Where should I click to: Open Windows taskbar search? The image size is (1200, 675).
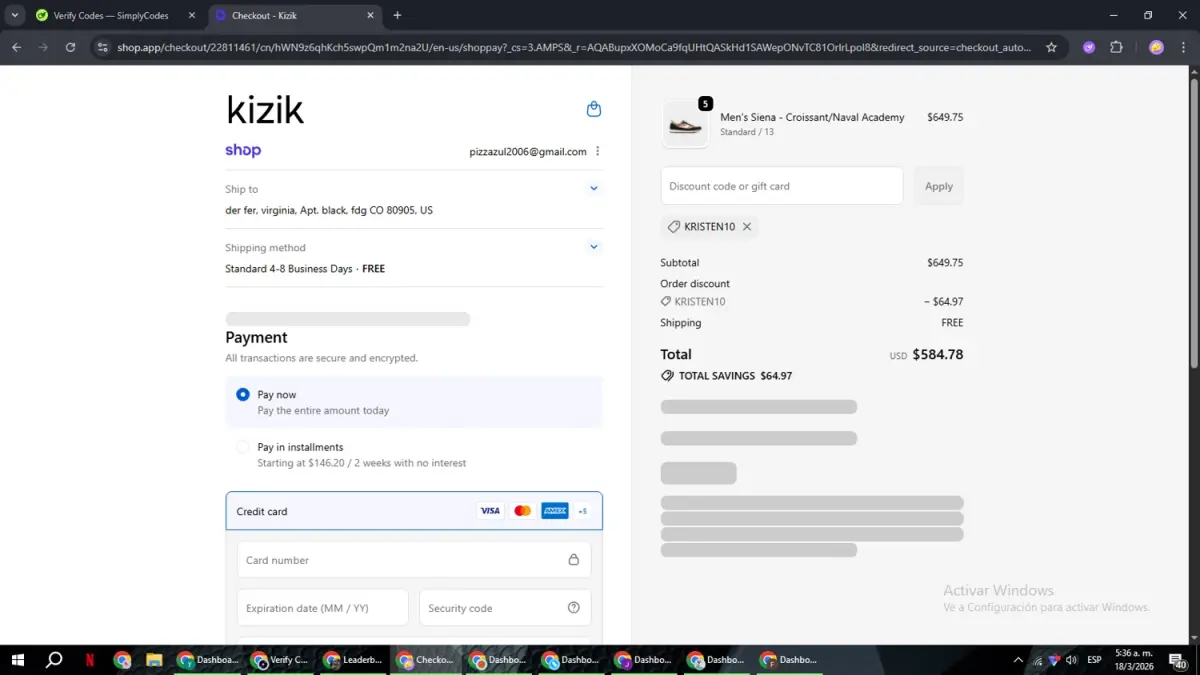click(x=54, y=660)
